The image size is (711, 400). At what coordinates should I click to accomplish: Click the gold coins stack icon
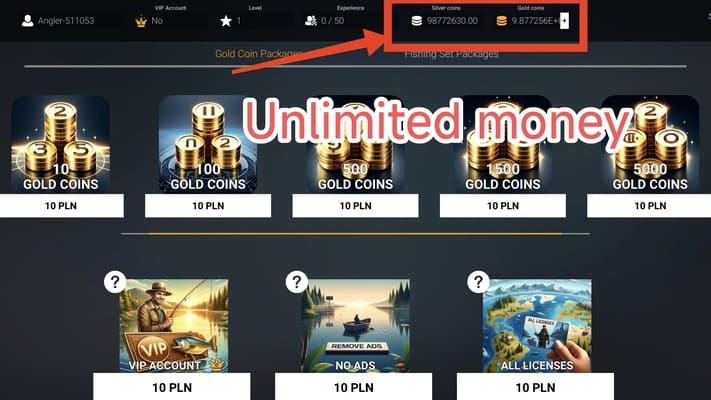502,21
